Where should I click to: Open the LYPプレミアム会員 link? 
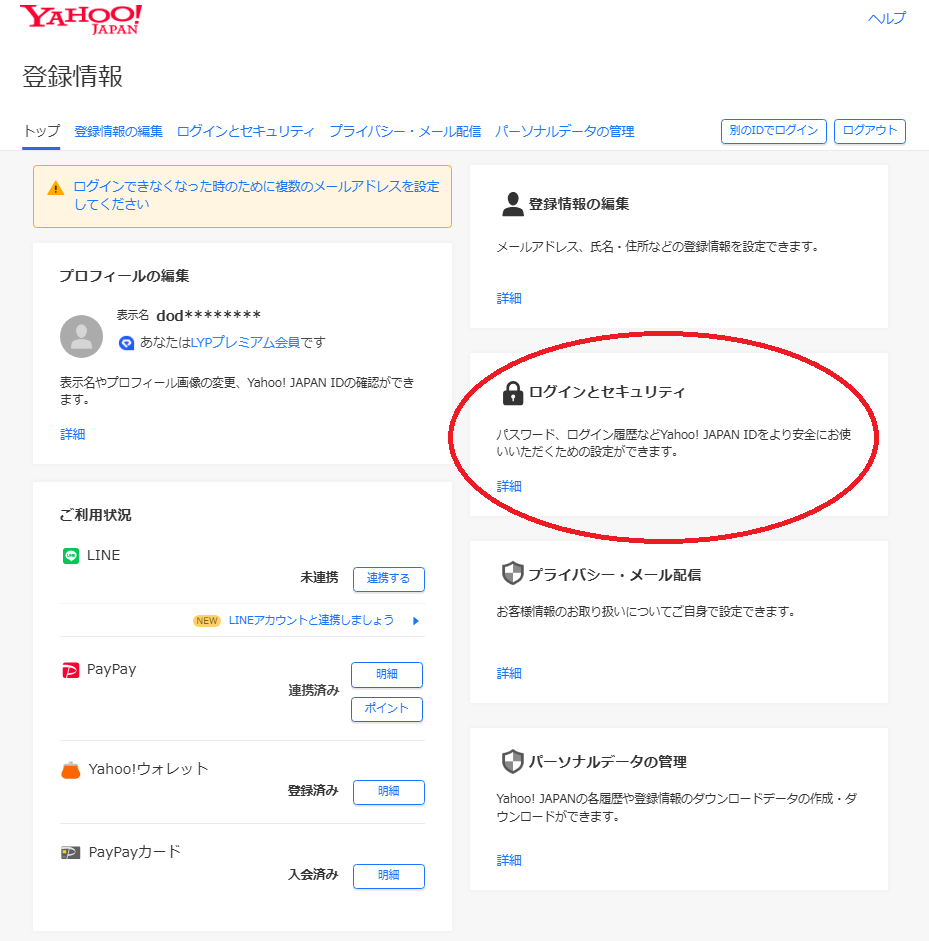(245, 343)
